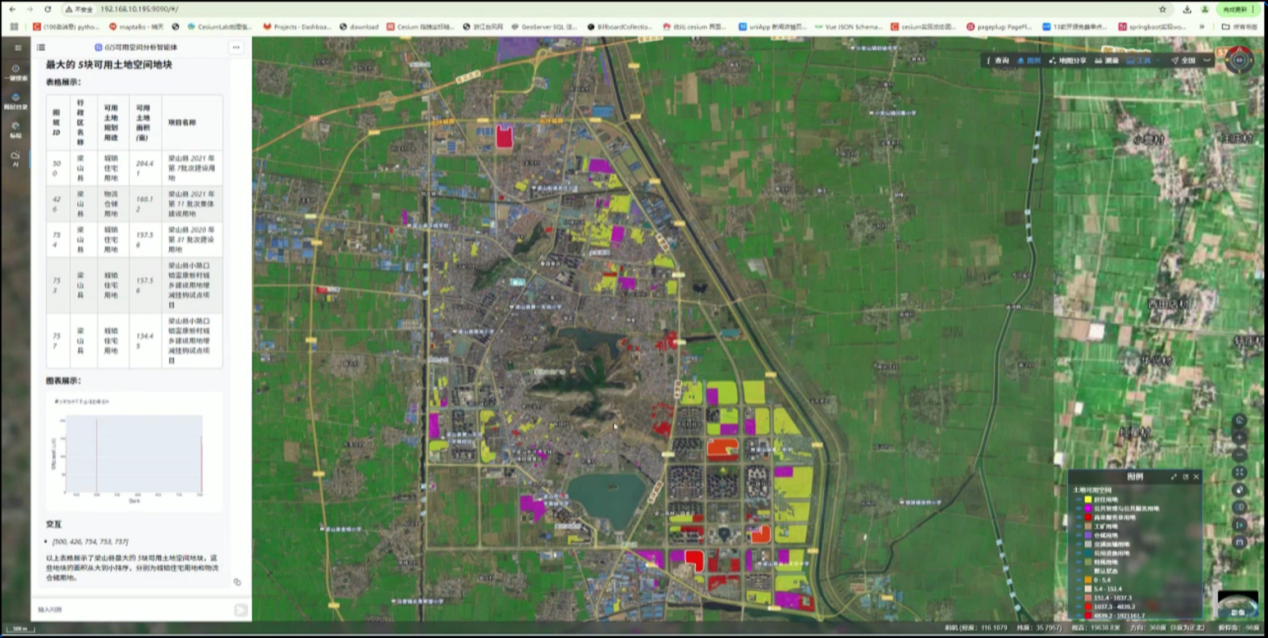Click the yellow 居住用地 color swatch
1268x638 pixels.
pyautogui.click(x=1088, y=499)
